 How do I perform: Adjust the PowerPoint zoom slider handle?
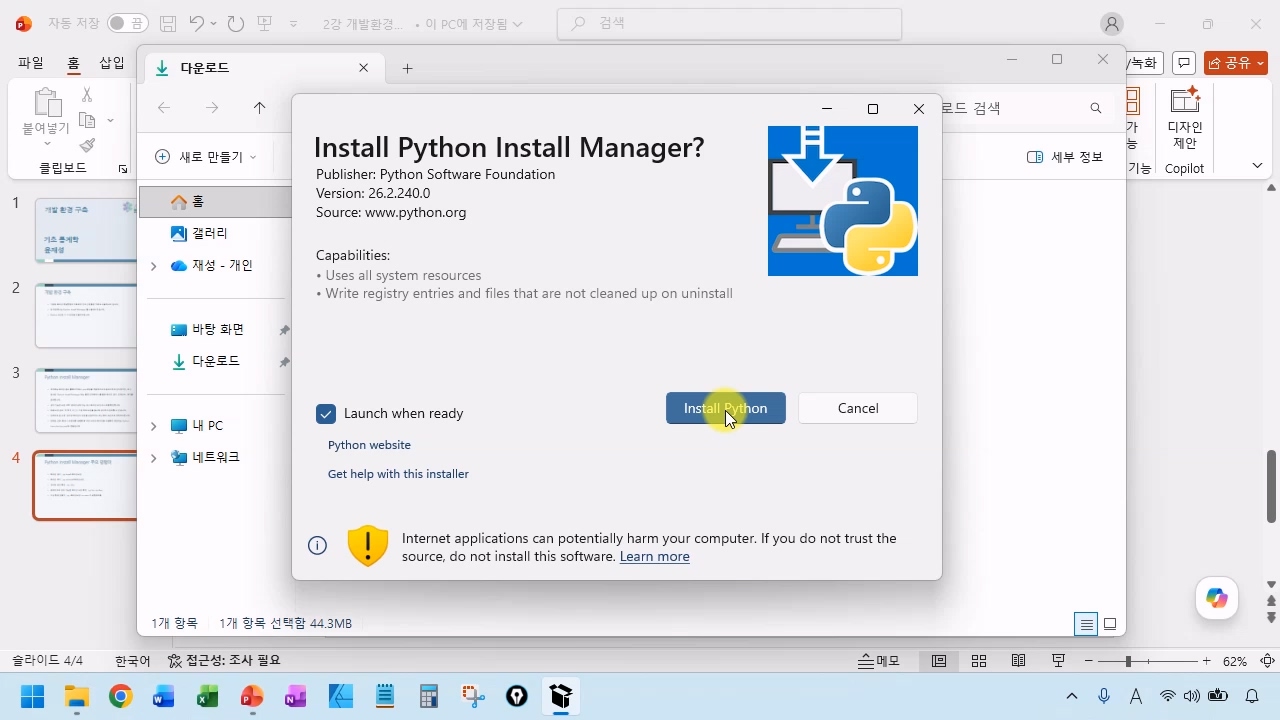point(1128,661)
